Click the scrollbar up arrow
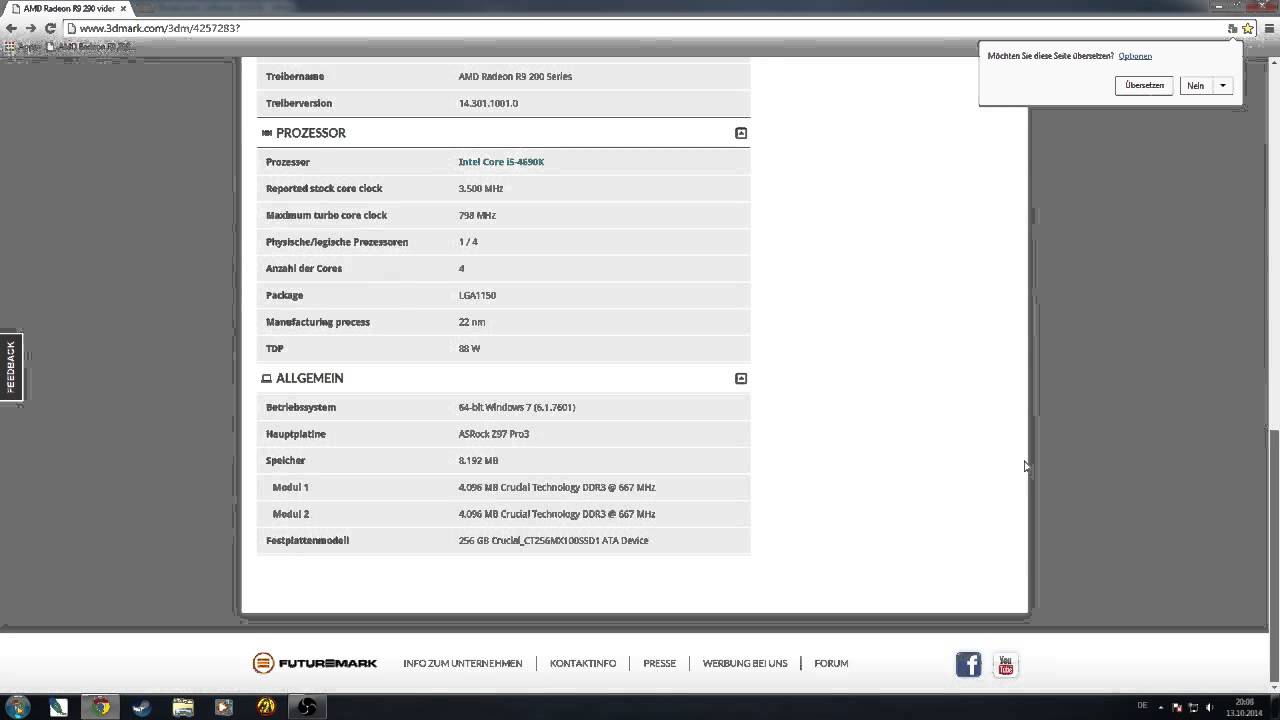1280x720 pixels. (1274, 62)
